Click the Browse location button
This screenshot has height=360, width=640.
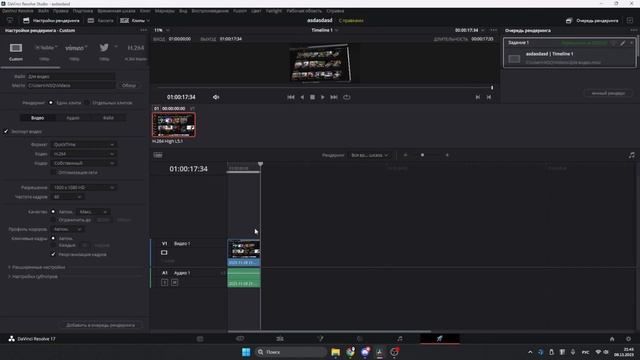point(129,86)
